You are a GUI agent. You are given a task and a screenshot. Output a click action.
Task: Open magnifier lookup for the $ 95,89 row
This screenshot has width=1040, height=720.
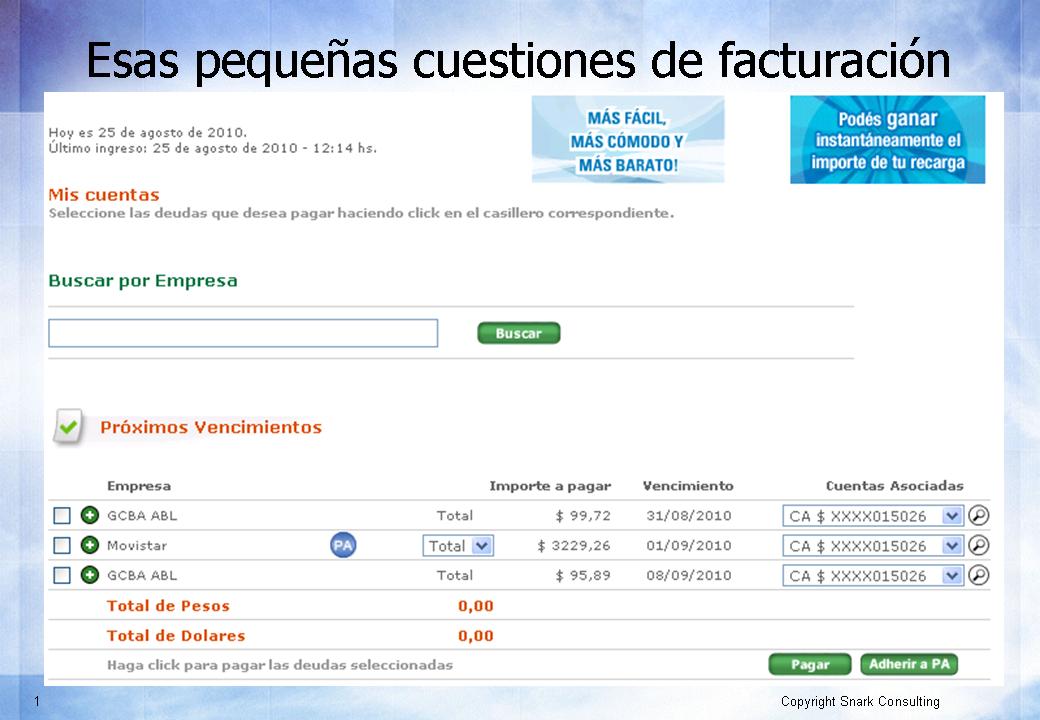pos(979,575)
